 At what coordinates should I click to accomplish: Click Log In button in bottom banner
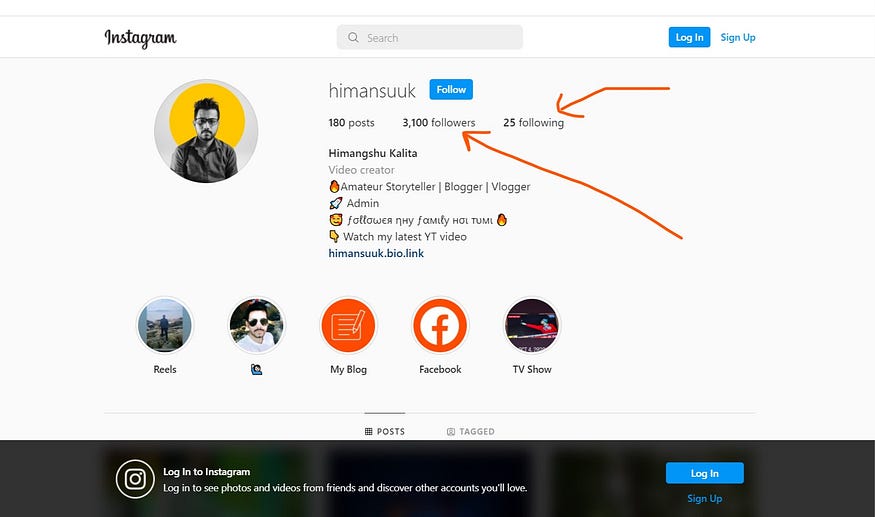[x=704, y=473]
